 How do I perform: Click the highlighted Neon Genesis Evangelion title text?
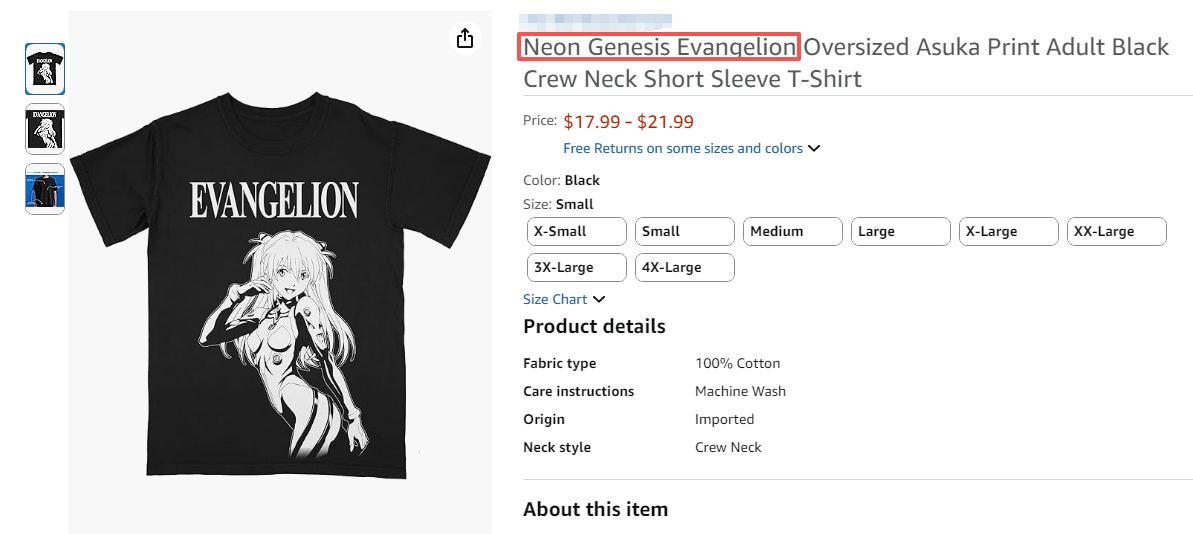click(660, 47)
